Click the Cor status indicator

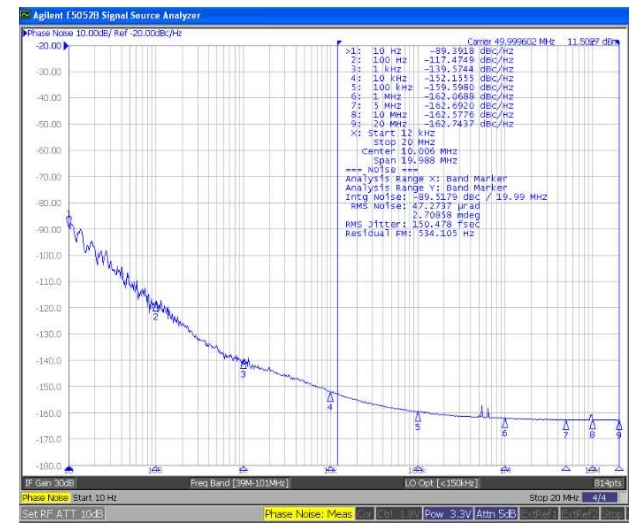pyautogui.click(x=365, y=514)
